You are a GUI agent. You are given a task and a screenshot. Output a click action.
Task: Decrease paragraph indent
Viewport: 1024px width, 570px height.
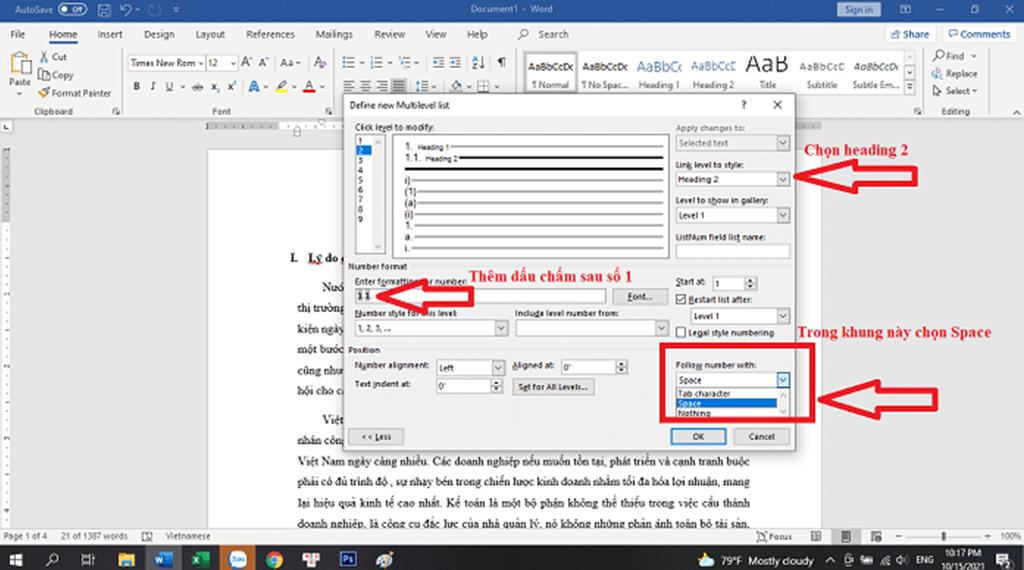click(x=438, y=63)
